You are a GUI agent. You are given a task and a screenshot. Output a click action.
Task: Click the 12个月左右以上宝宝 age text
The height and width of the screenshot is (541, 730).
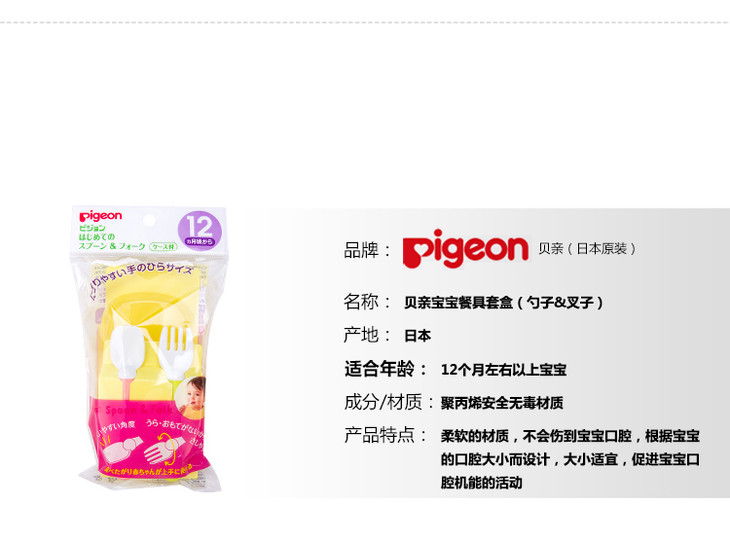tap(504, 370)
